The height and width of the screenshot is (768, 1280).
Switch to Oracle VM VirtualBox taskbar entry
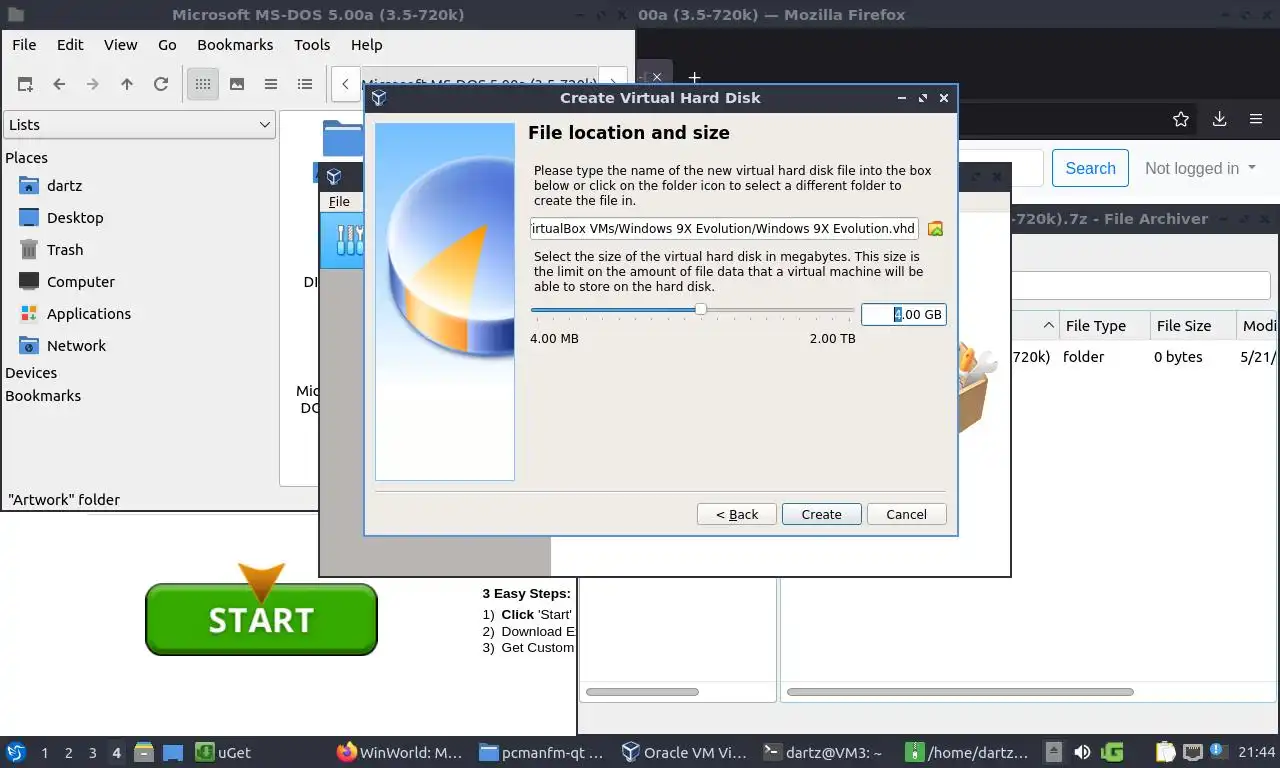coord(684,752)
